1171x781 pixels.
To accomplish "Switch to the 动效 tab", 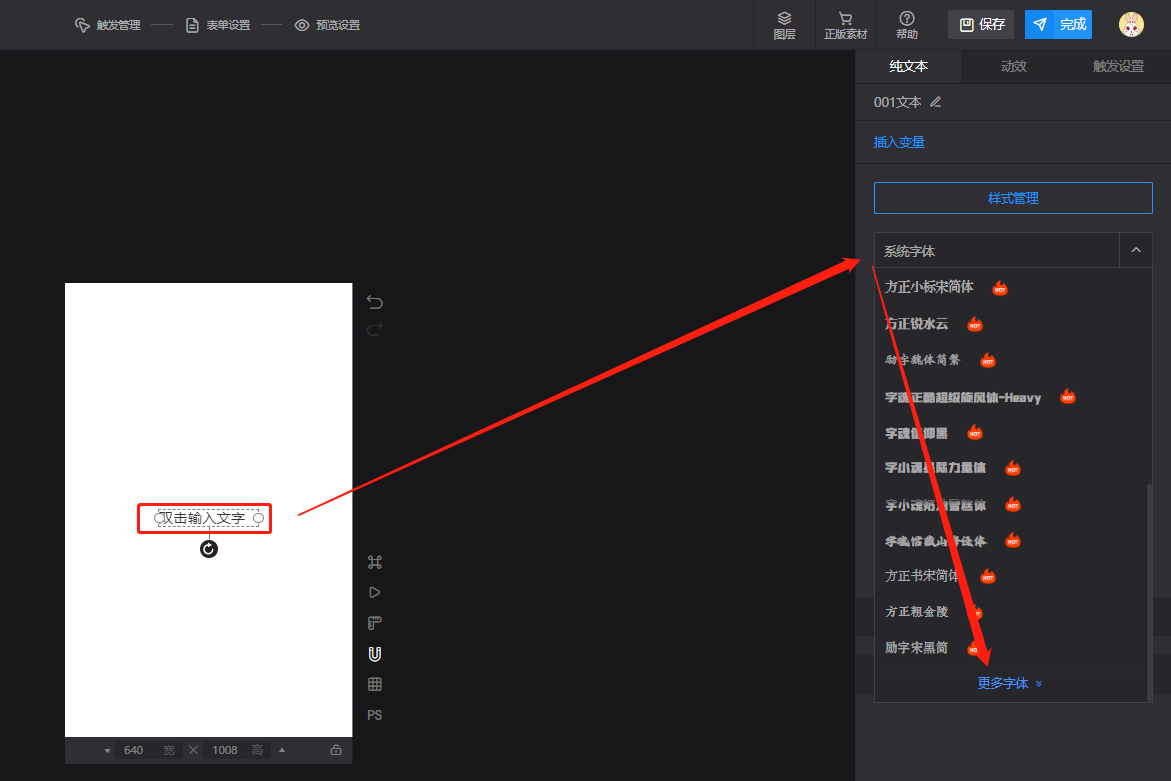I will coord(1013,66).
